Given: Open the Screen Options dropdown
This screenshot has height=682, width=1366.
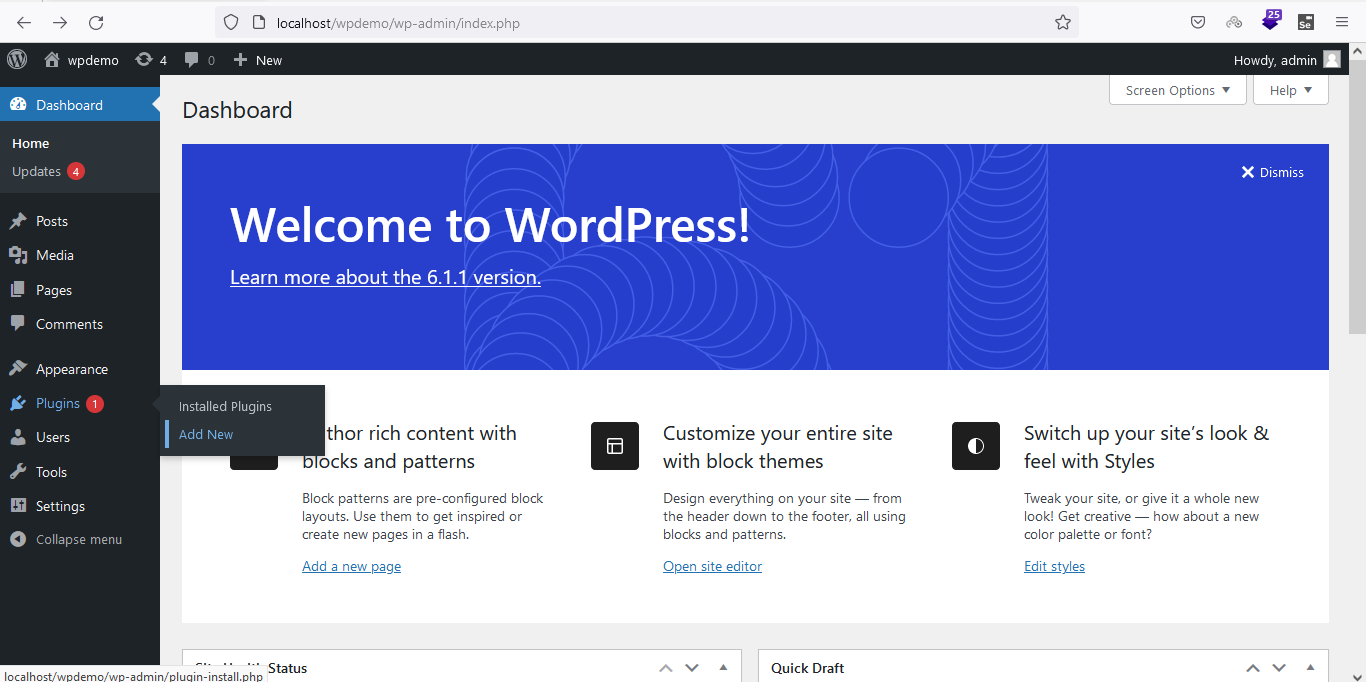Looking at the screenshot, I should [x=1176, y=90].
